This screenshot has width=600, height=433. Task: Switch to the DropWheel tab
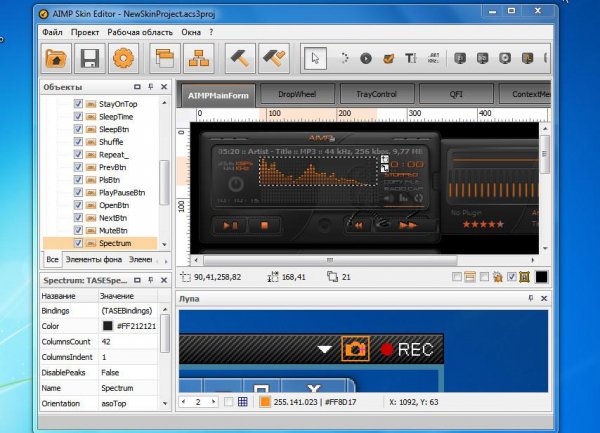click(x=297, y=94)
